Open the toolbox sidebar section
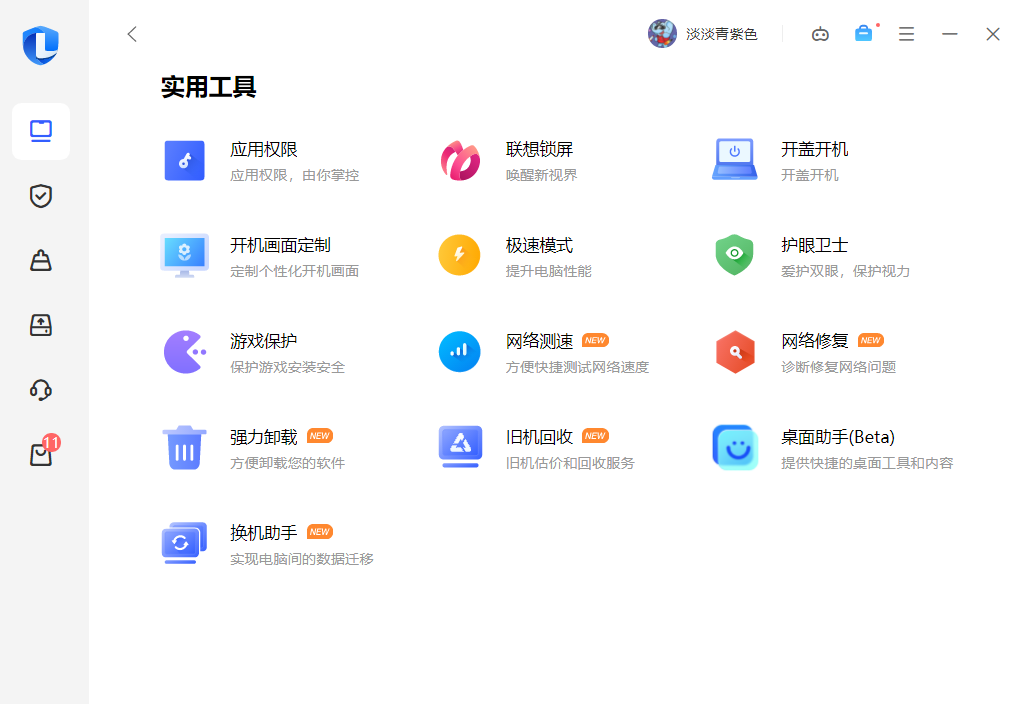Image resolution: width=1028 pixels, height=704 pixels. click(x=41, y=260)
